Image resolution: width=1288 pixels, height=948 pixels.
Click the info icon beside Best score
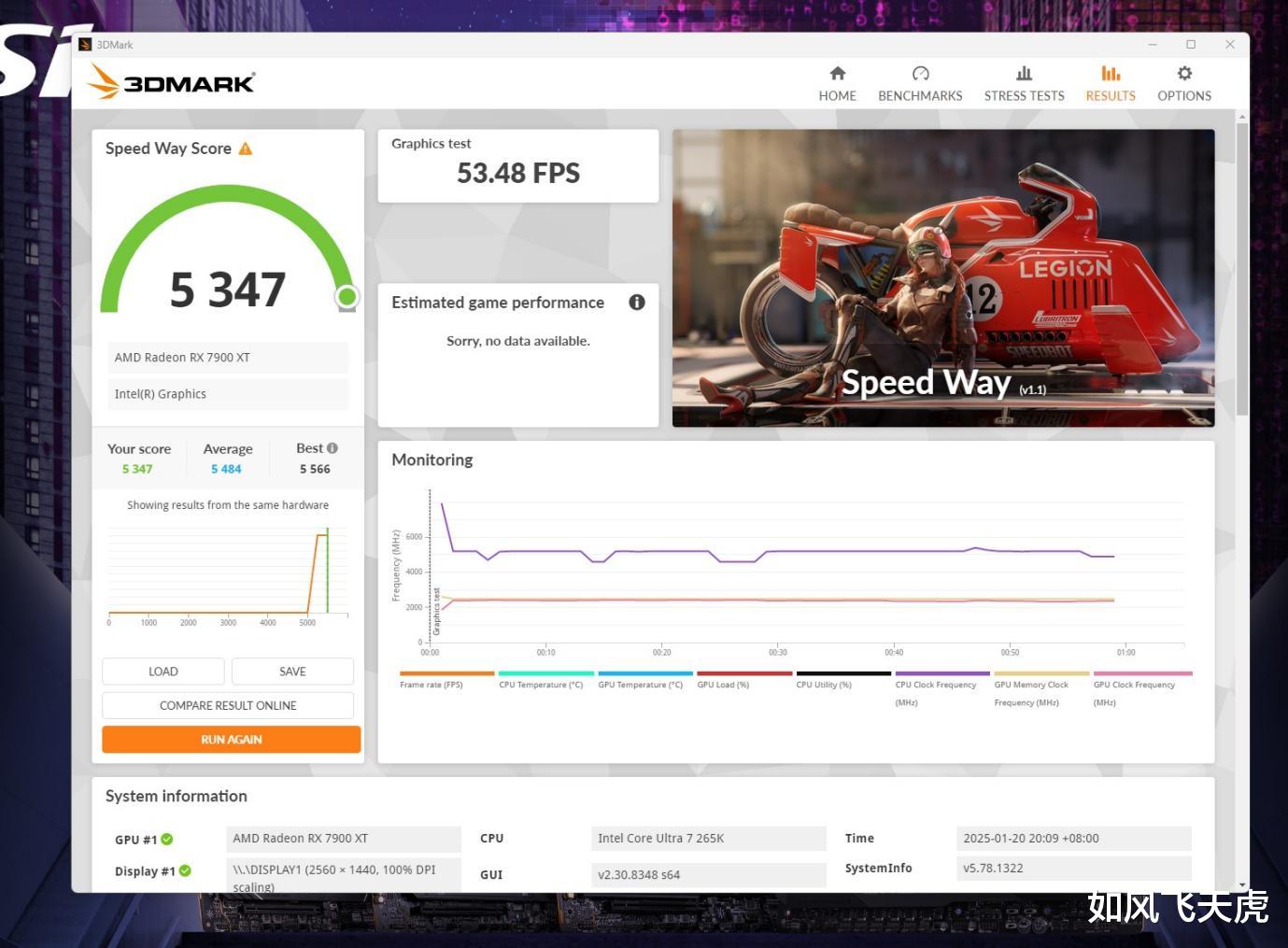[x=333, y=448]
